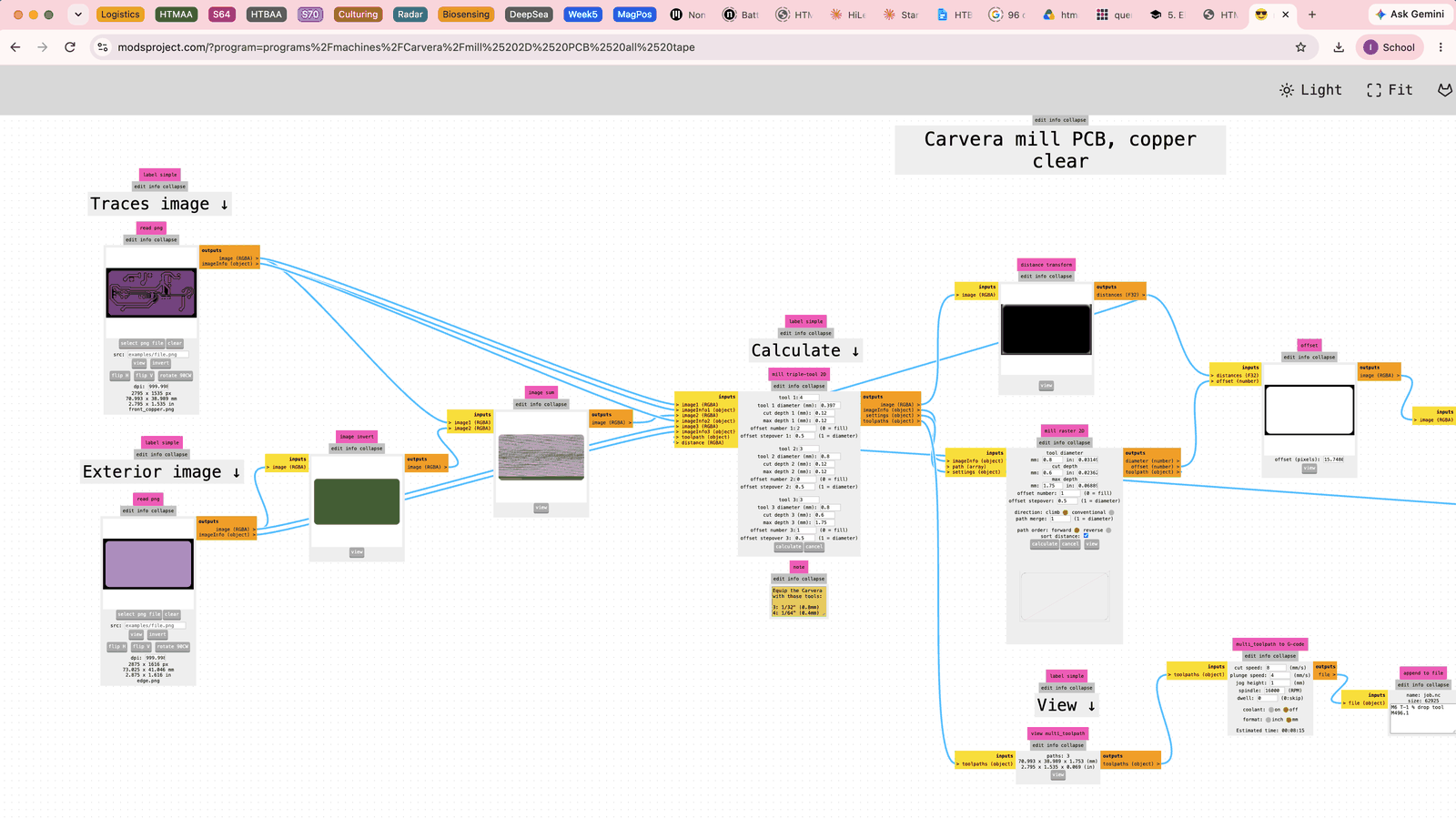Set G-code format to inch
The width and height of the screenshot is (1456, 818).
click(1269, 720)
